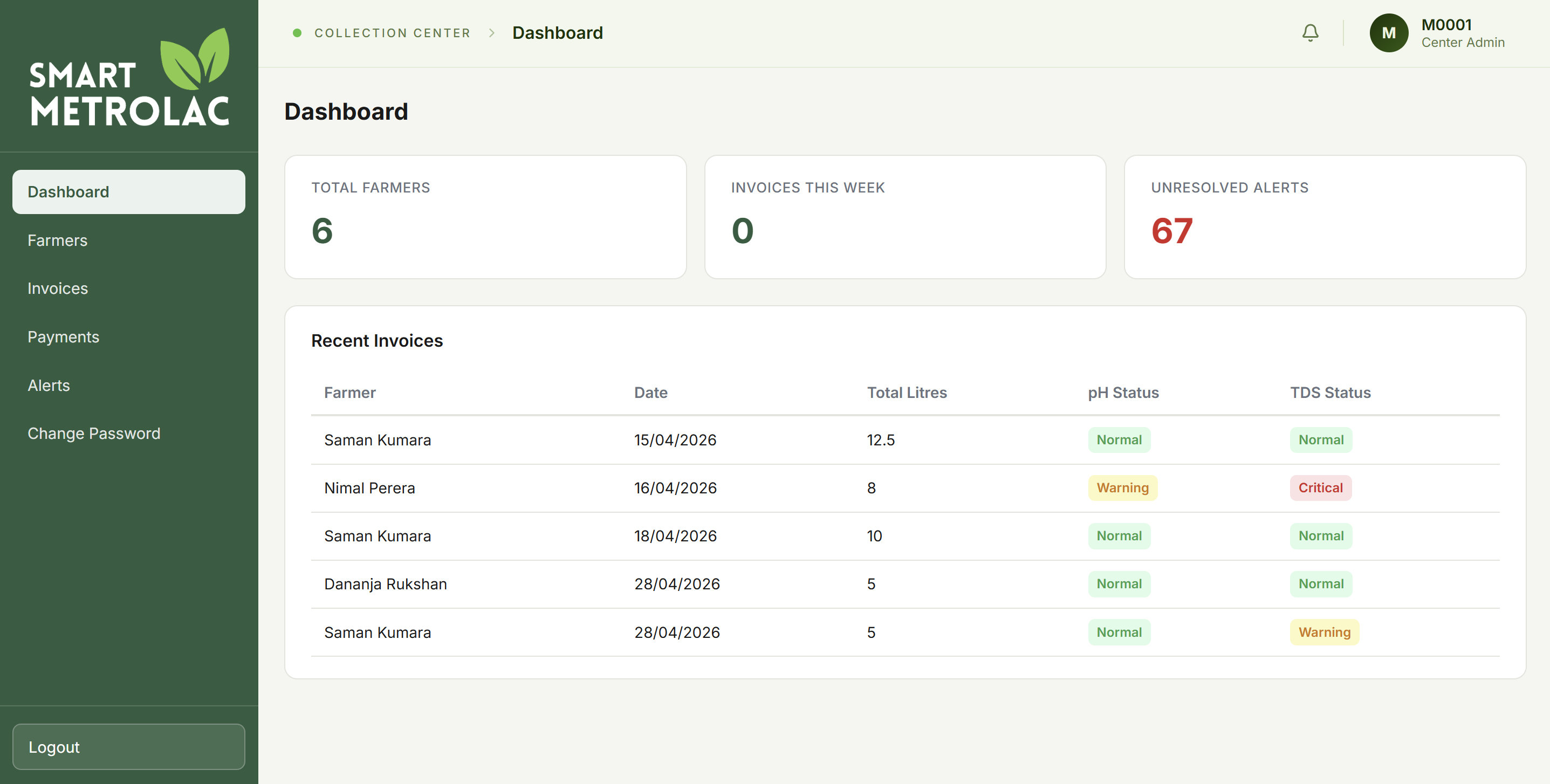Click the Smart Metrolac logo
1550x784 pixels.
(x=129, y=77)
